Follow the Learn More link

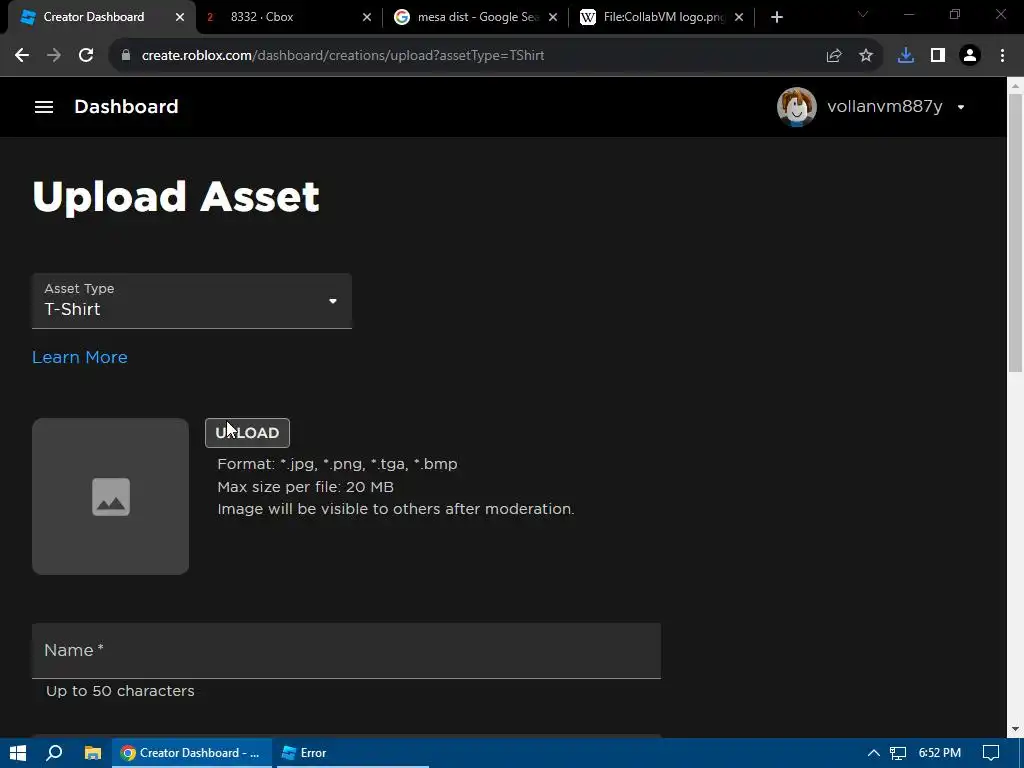coord(80,357)
